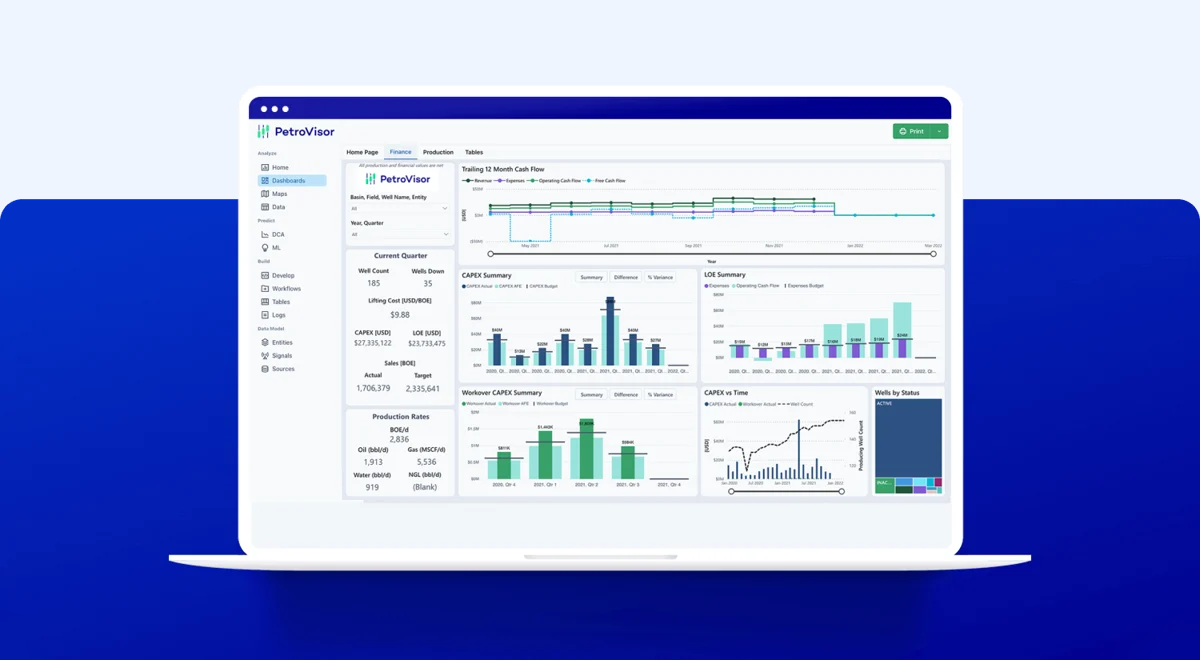Open the ML lightbulb icon
The width and height of the screenshot is (1200, 660).
coord(265,247)
